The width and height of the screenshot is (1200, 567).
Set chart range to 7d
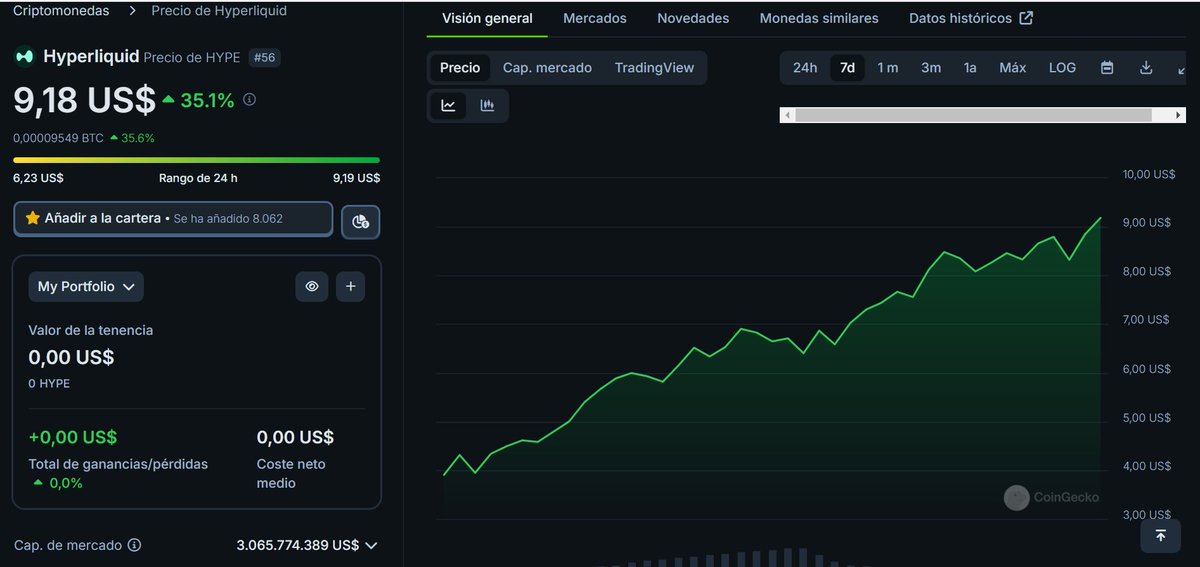[x=847, y=68]
